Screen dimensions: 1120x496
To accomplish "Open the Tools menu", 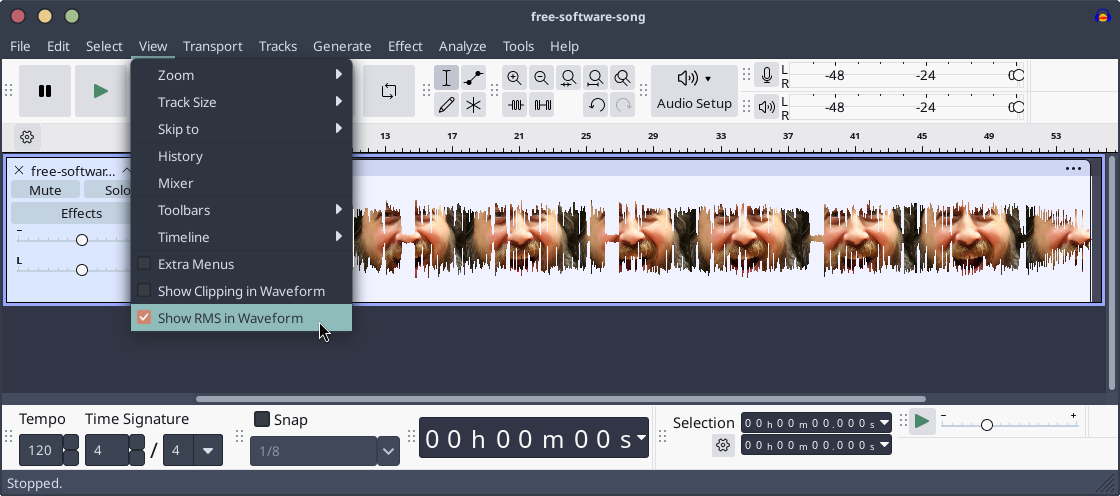I will 518,46.
